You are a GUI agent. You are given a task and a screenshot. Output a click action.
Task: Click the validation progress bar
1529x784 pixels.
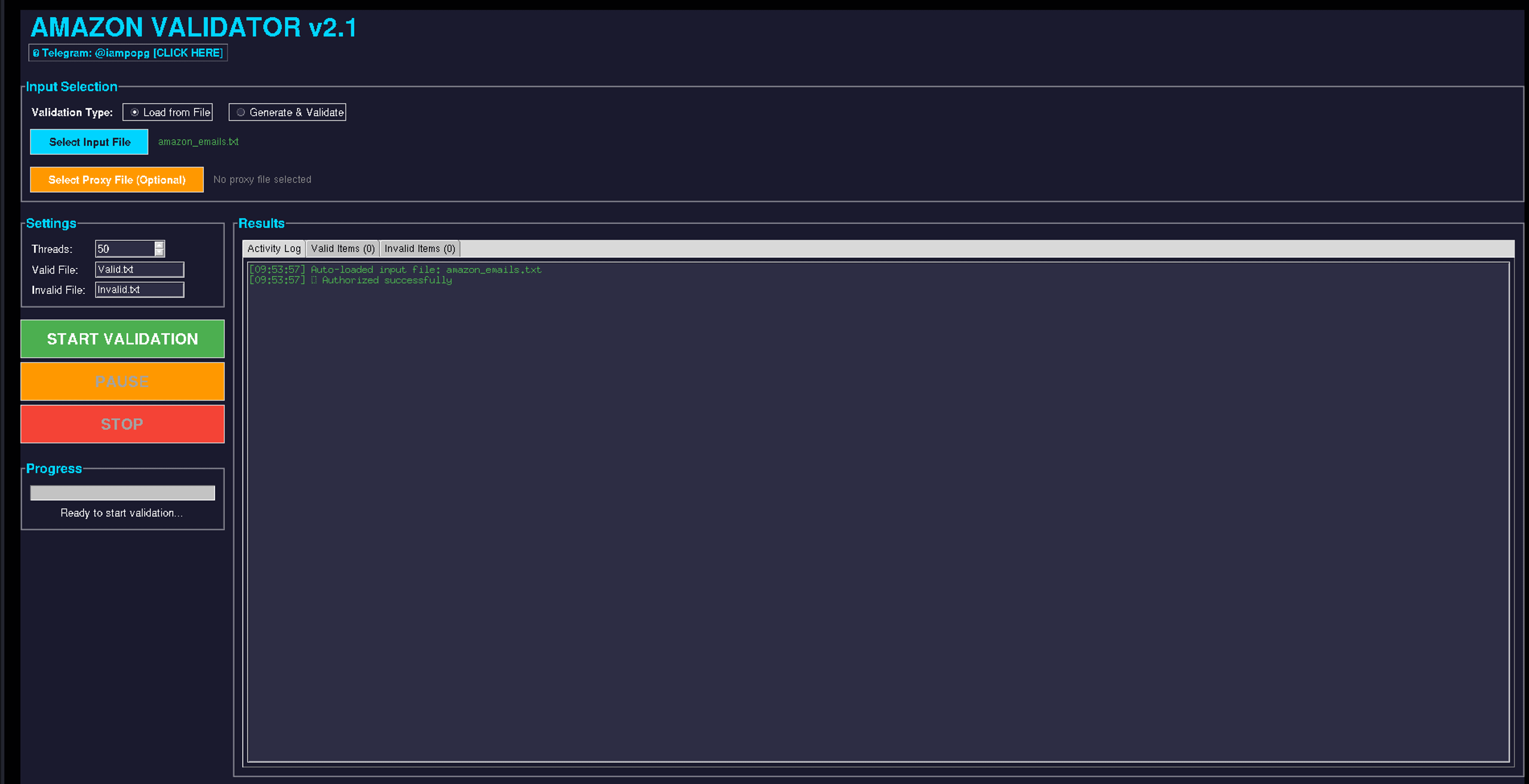click(x=122, y=493)
